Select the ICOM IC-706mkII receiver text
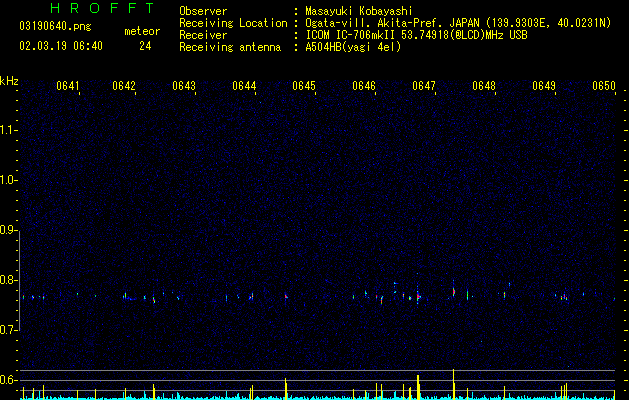629x400 pixels. (x=416, y=35)
